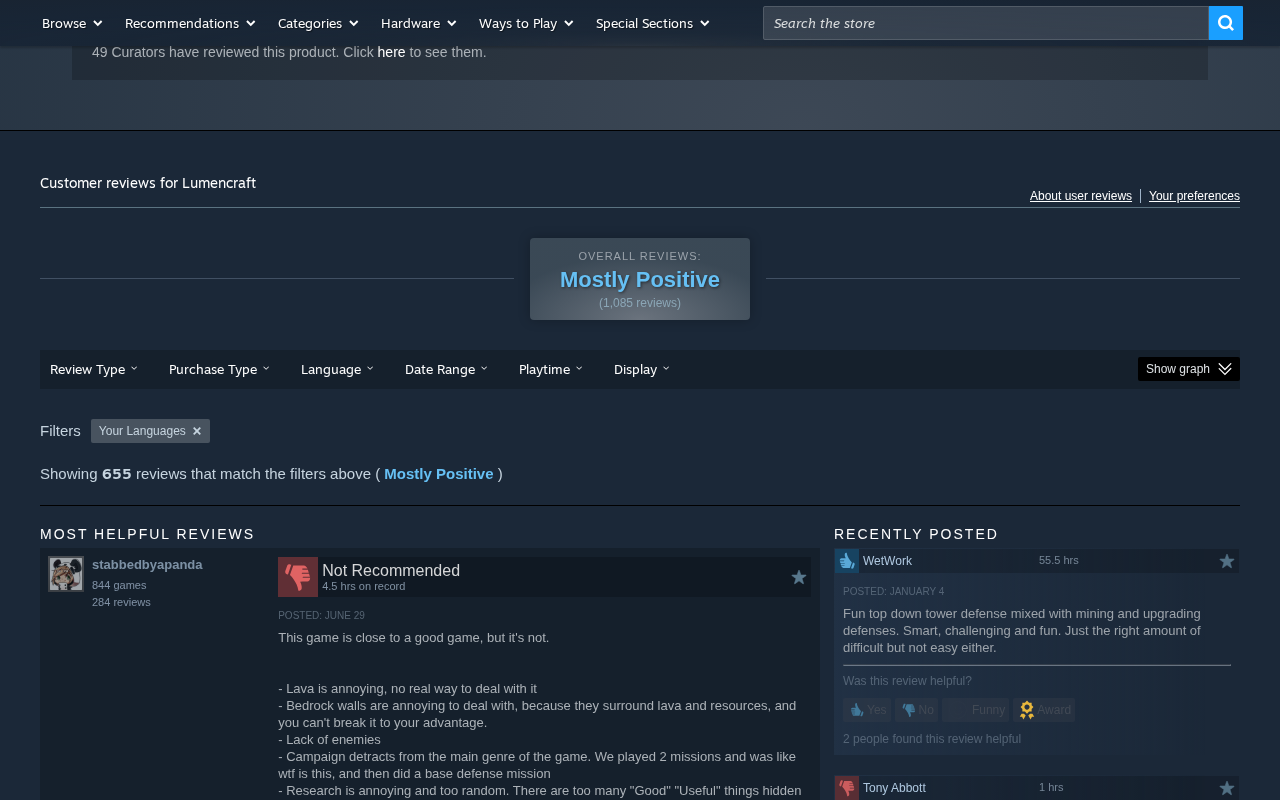Image resolution: width=1280 pixels, height=800 pixels.
Task: Click '2 people found this review helpful'
Action: [x=932, y=739]
